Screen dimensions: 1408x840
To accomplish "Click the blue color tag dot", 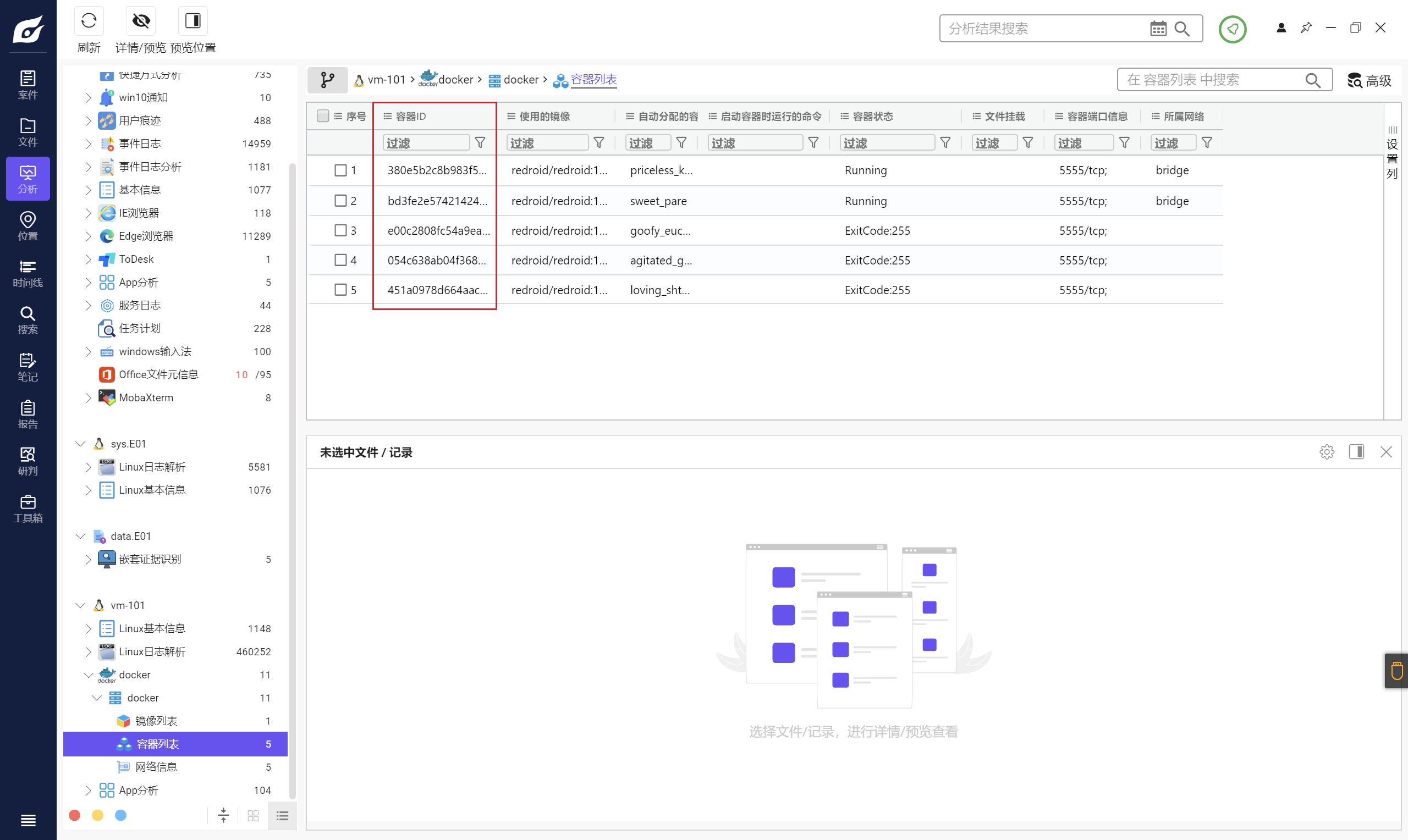I will pyautogui.click(x=120, y=815).
